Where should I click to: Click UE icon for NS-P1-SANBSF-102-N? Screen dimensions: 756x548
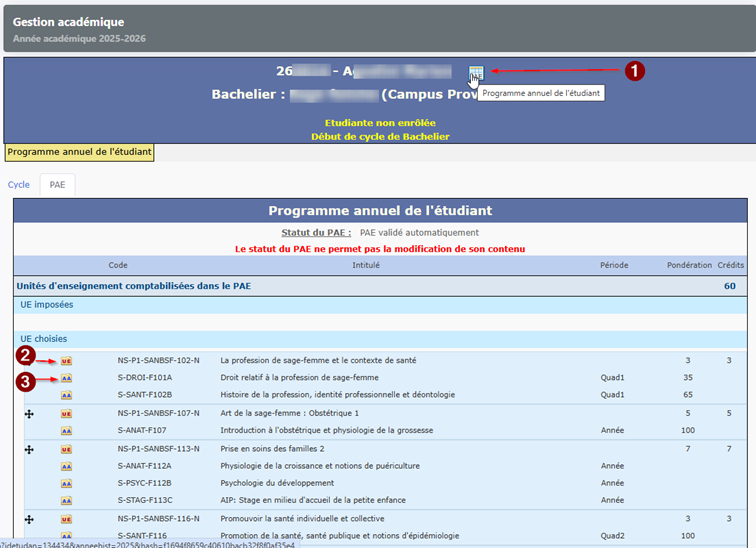[67, 361]
